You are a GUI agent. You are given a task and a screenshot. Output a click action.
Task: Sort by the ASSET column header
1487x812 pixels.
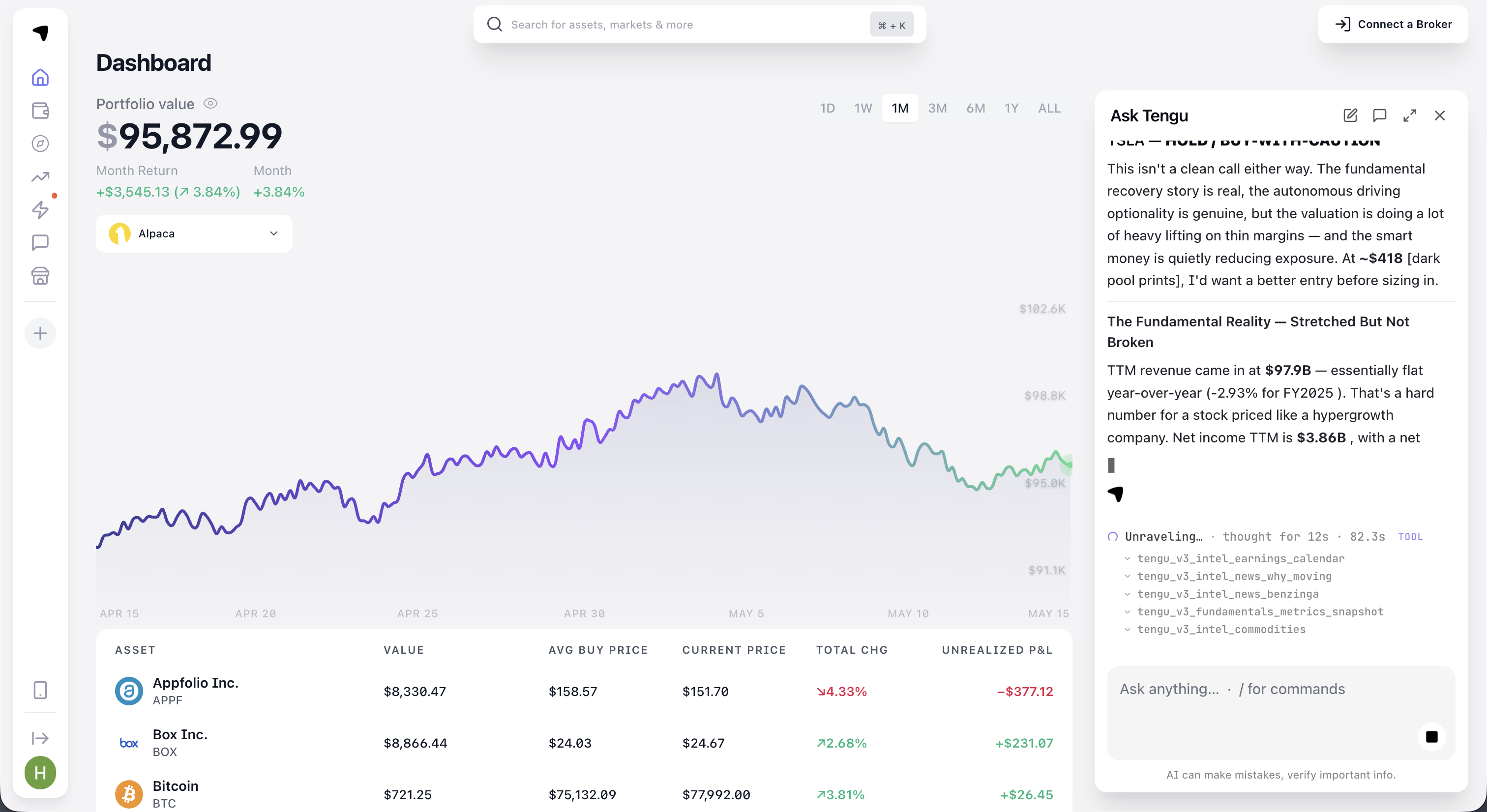coord(135,650)
